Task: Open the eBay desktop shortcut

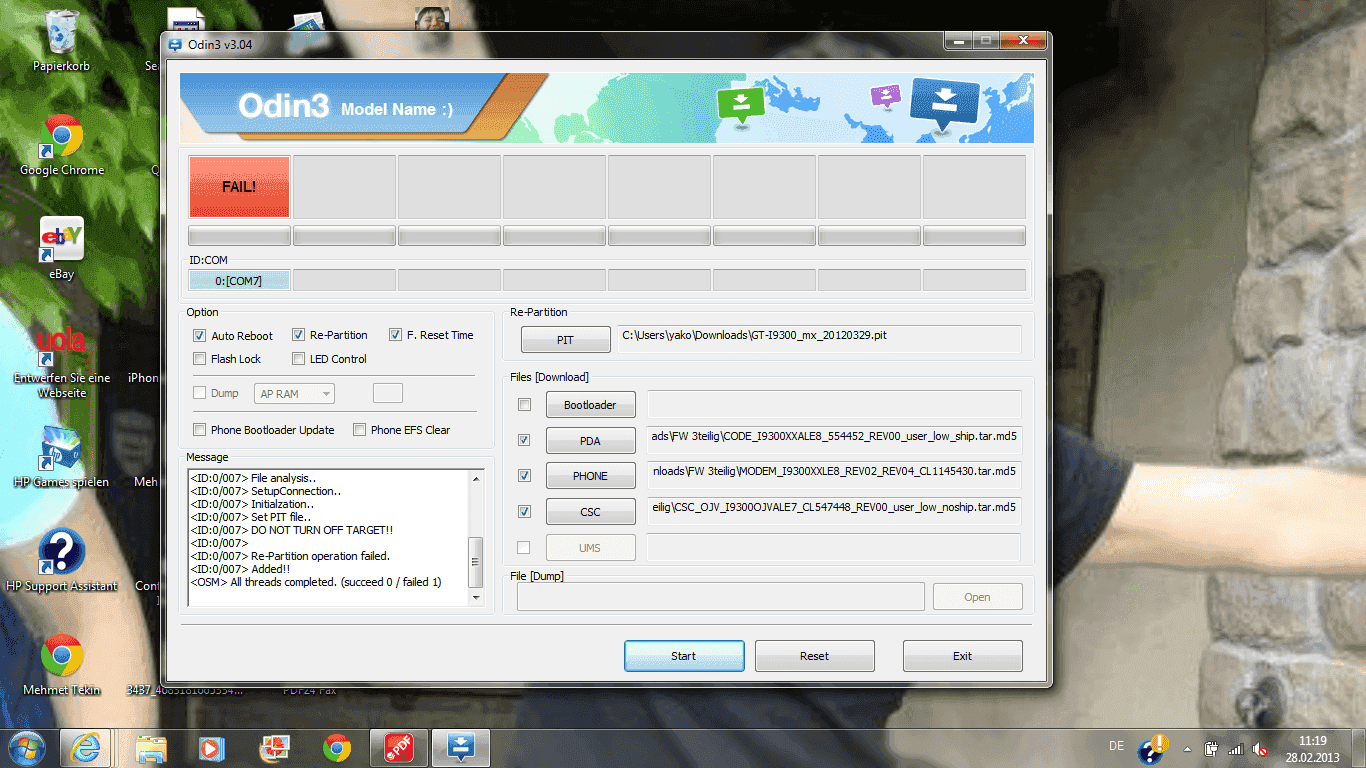Action: tap(61, 248)
